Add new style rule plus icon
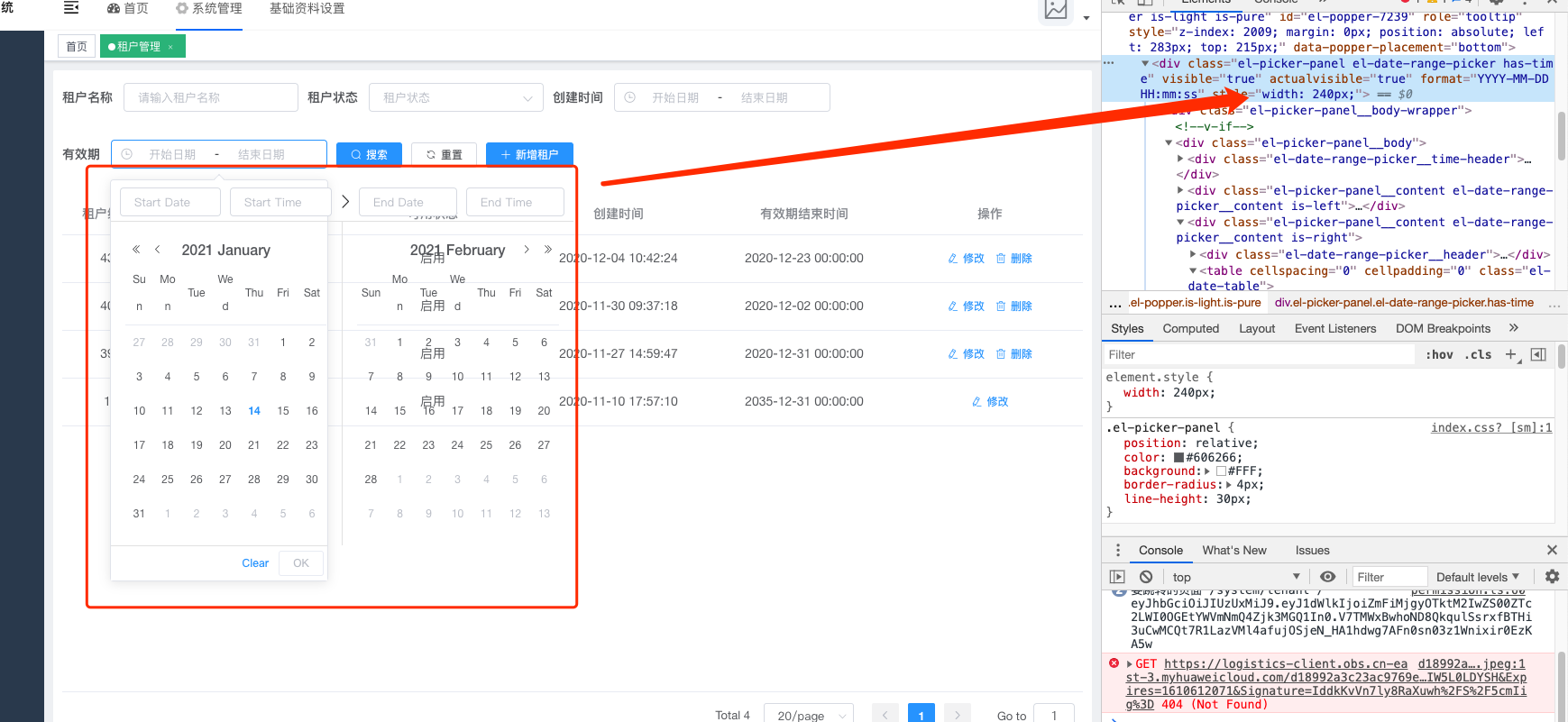Screen dimensions: 1568x722 pyautogui.click(x=1511, y=354)
